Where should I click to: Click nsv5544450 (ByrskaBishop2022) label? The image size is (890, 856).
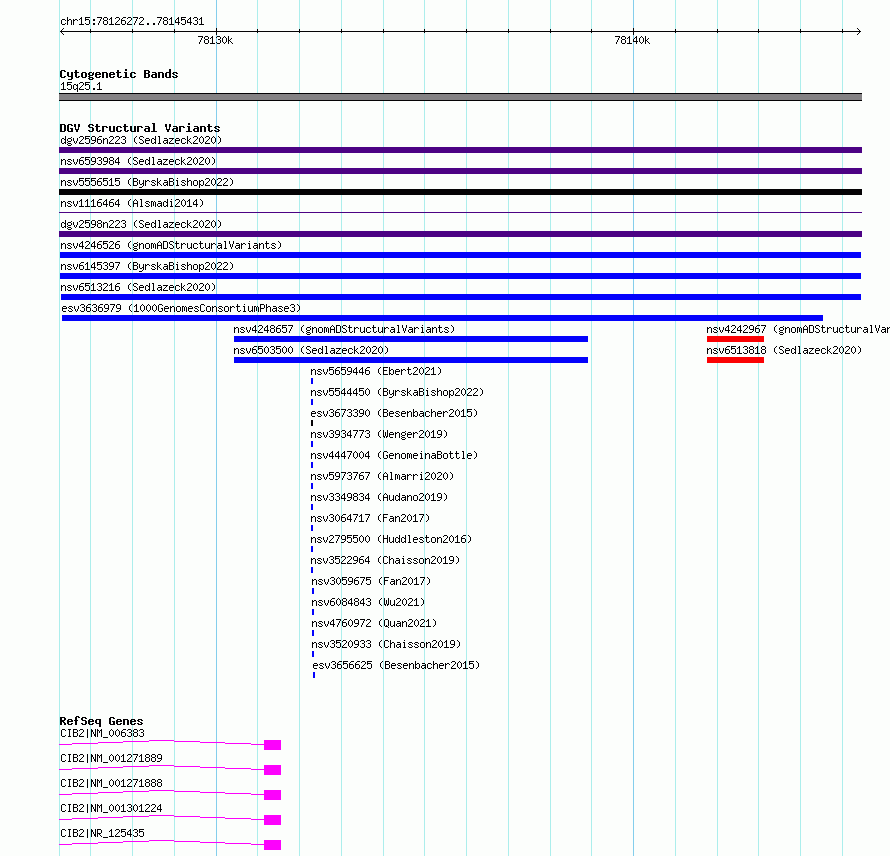pos(397,392)
